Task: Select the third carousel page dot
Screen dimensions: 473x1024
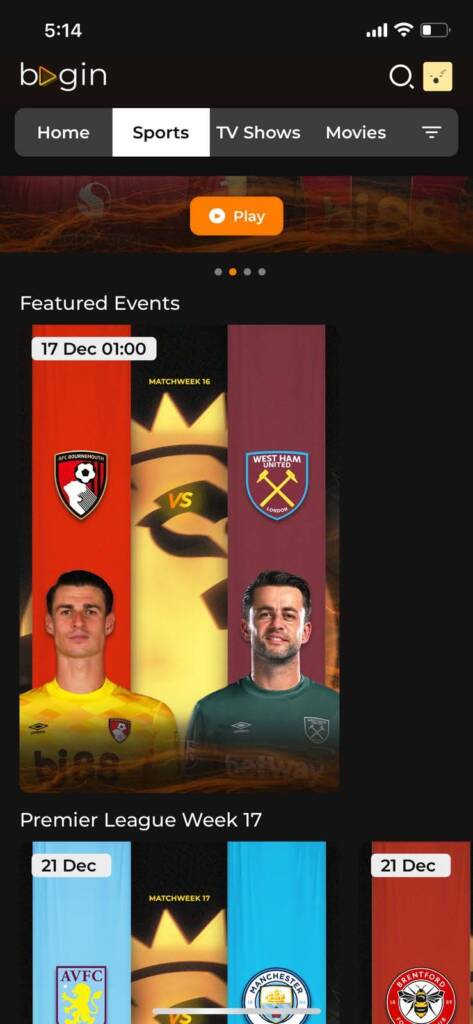Action: click(247, 272)
